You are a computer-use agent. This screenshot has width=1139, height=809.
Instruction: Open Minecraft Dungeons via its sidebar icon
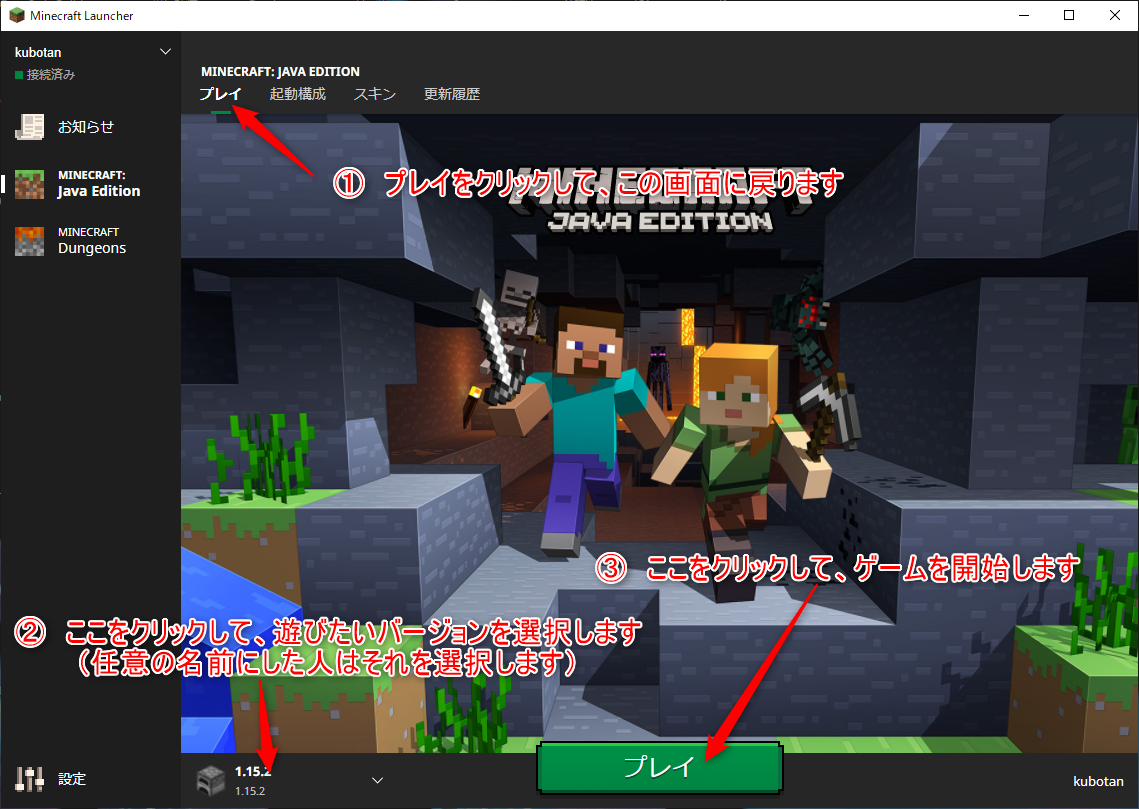tap(29, 240)
